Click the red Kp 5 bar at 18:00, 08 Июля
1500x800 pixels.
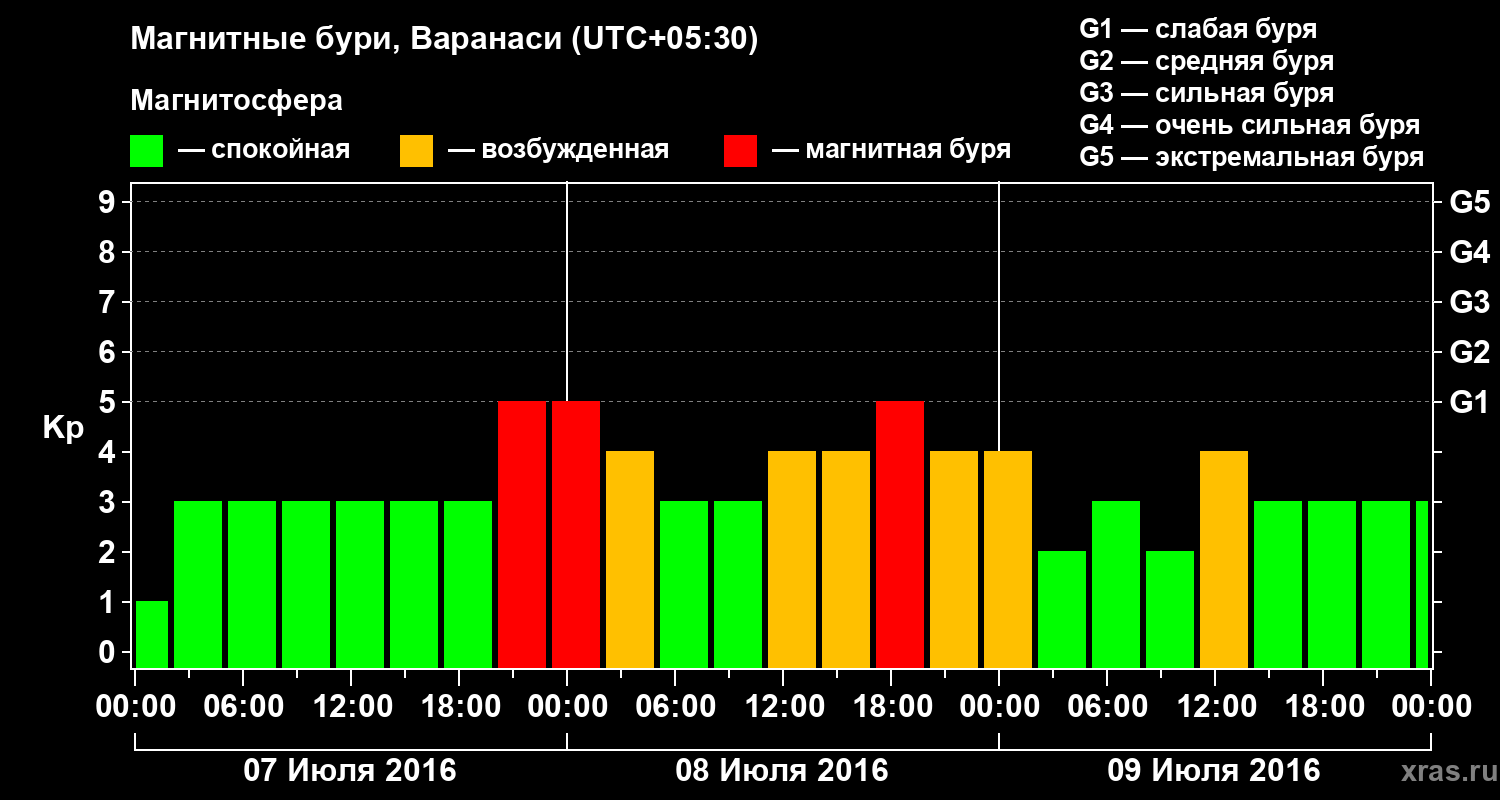point(900,534)
